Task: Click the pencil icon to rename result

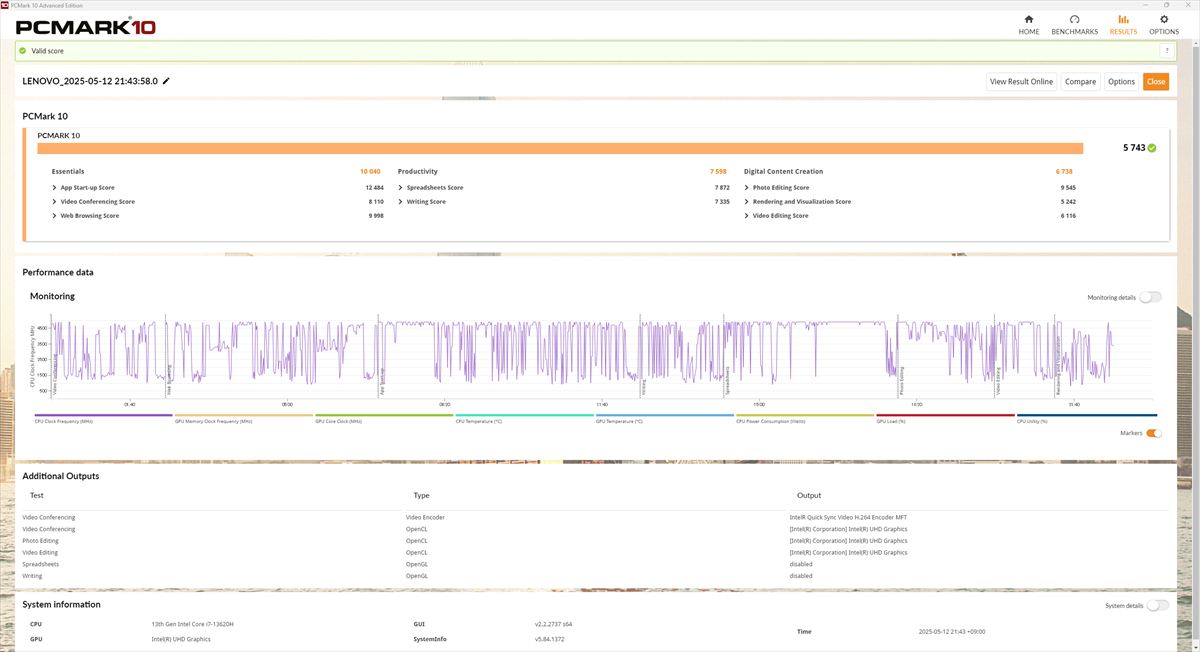Action: pos(166,81)
